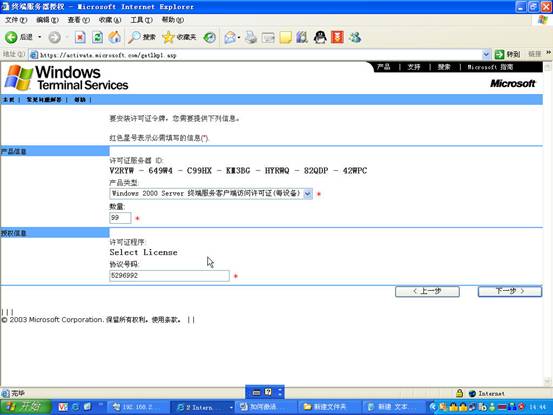Click the Microsoft 指南 header link

pyautogui.click(x=490, y=67)
